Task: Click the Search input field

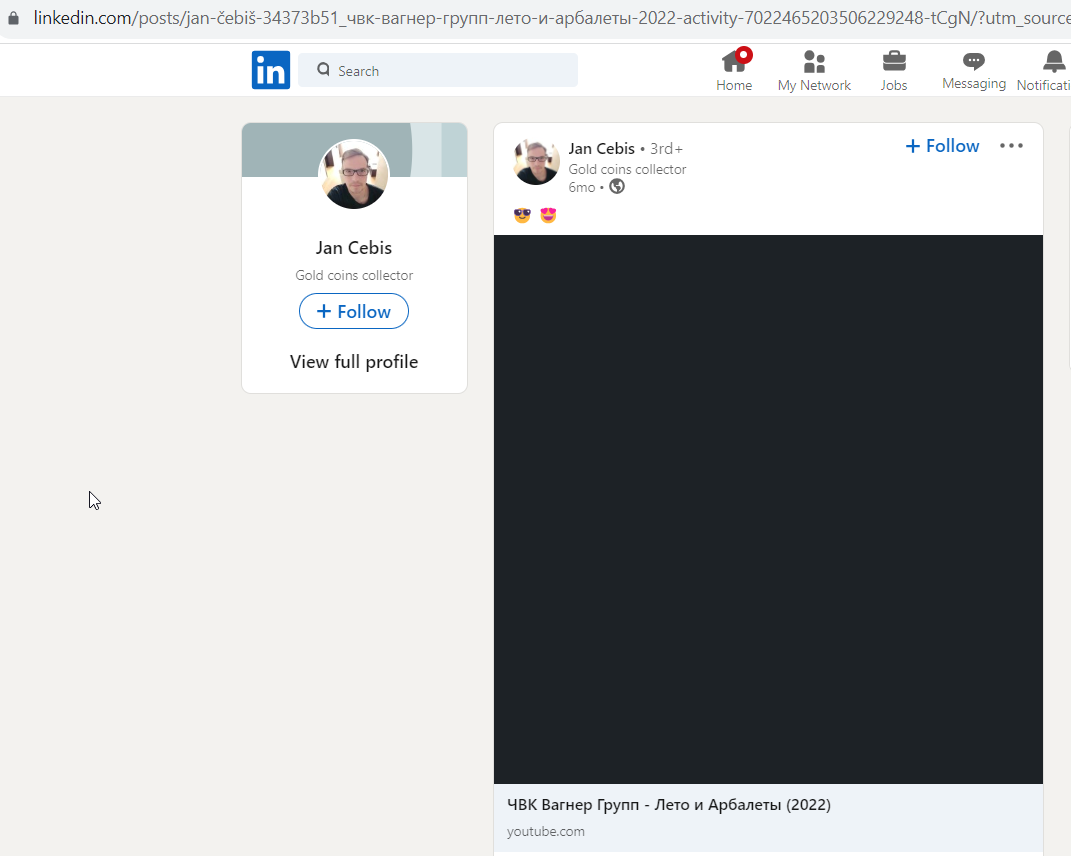Action: [x=438, y=70]
